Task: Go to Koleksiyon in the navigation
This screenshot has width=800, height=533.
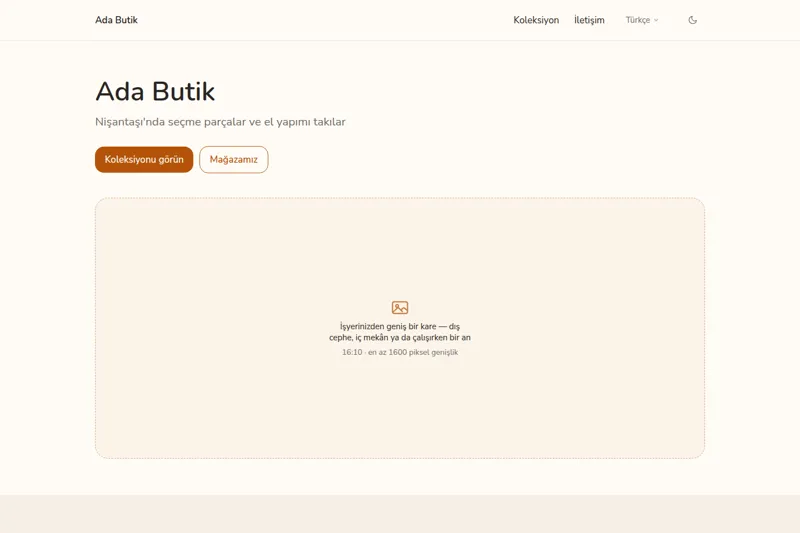Action: click(x=536, y=20)
